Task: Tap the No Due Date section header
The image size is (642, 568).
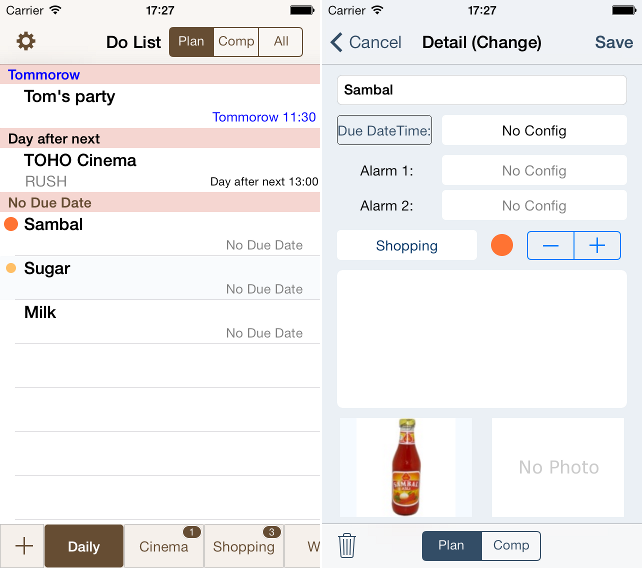Action: point(160,202)
